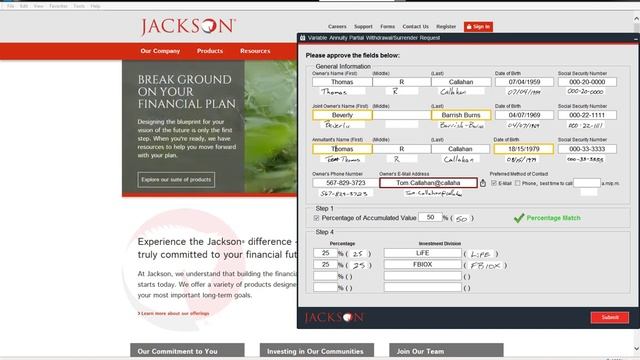Click the owner's e-mail address field

[428, 183]
